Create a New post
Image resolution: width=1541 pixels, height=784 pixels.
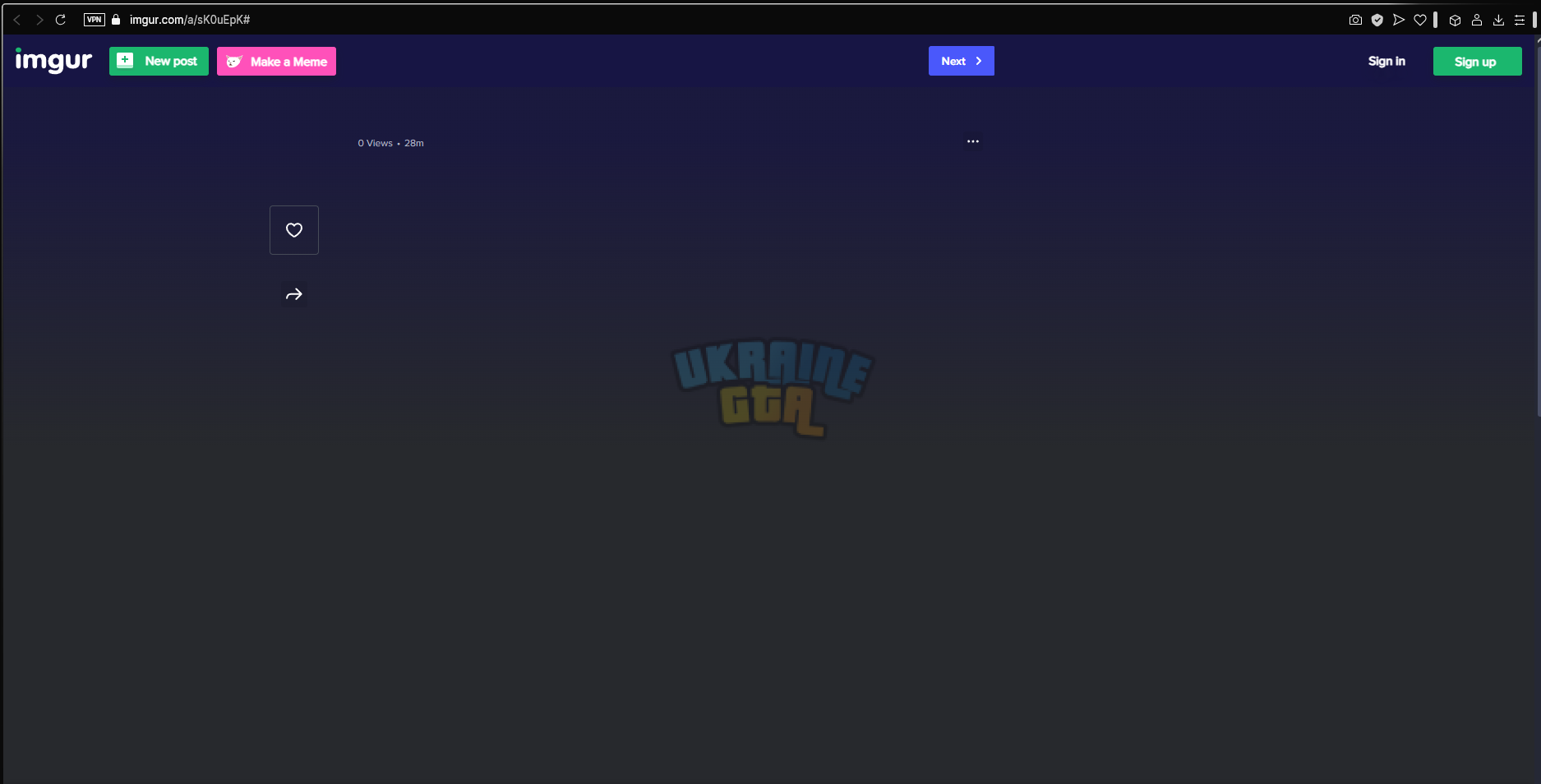159,61
